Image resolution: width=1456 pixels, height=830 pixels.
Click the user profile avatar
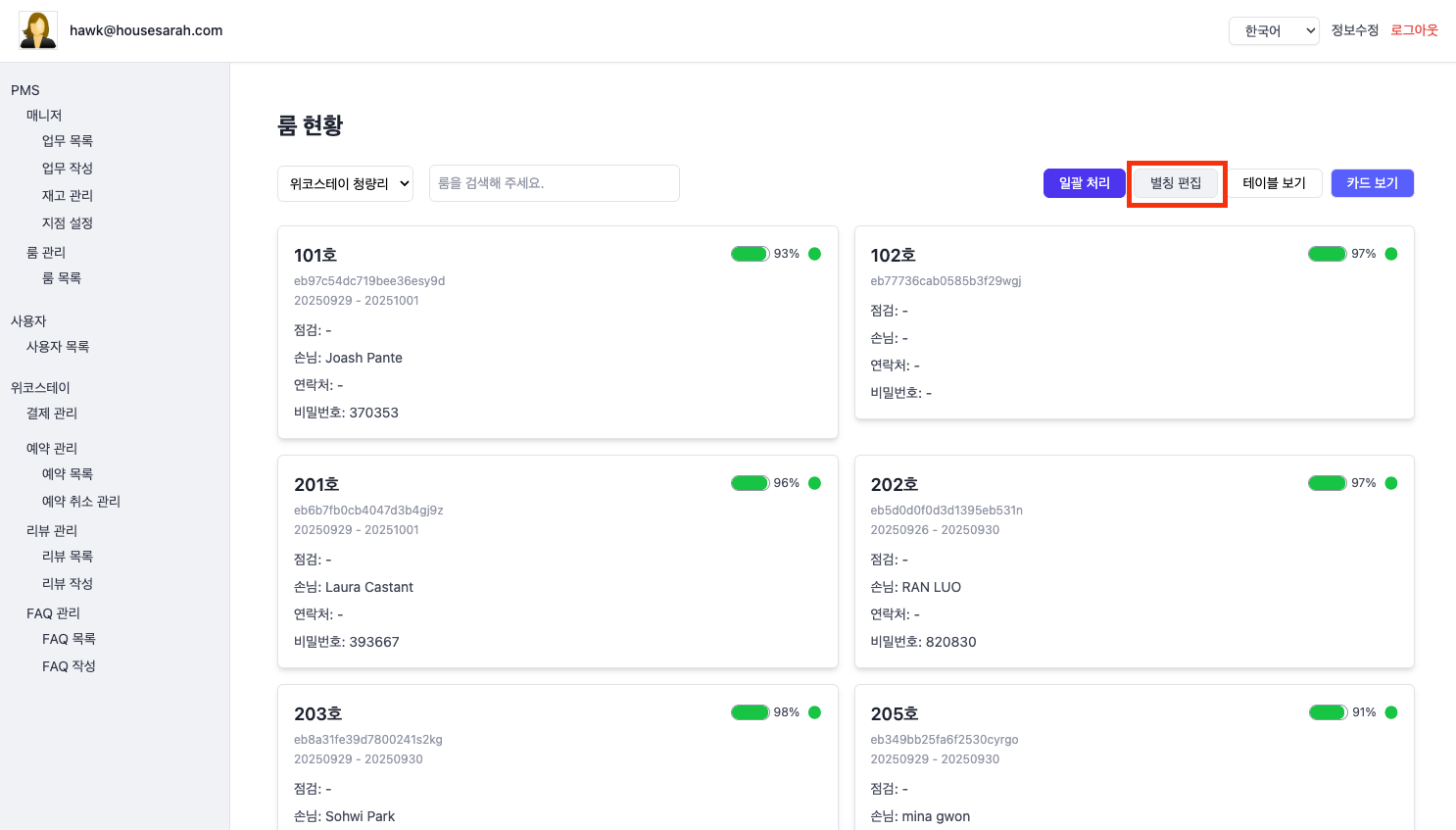click(x=38, y=30)
